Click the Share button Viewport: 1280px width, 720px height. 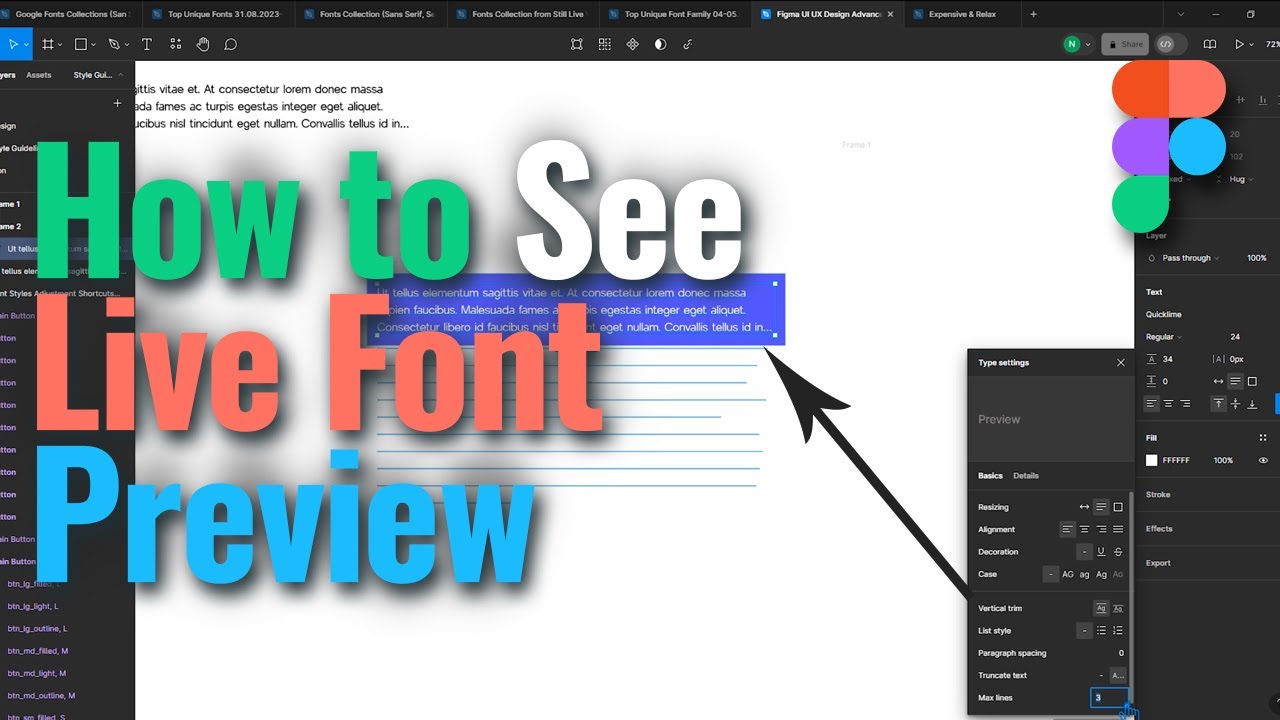point(1124,44)
